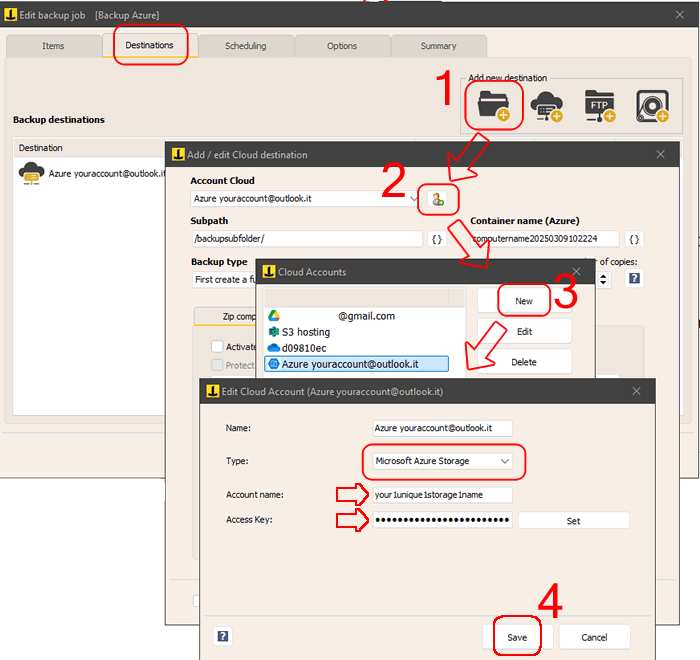This screenshot has height=660, width=700.
Task: Toggle the Protect checkbox
Action: pos(218,365)
